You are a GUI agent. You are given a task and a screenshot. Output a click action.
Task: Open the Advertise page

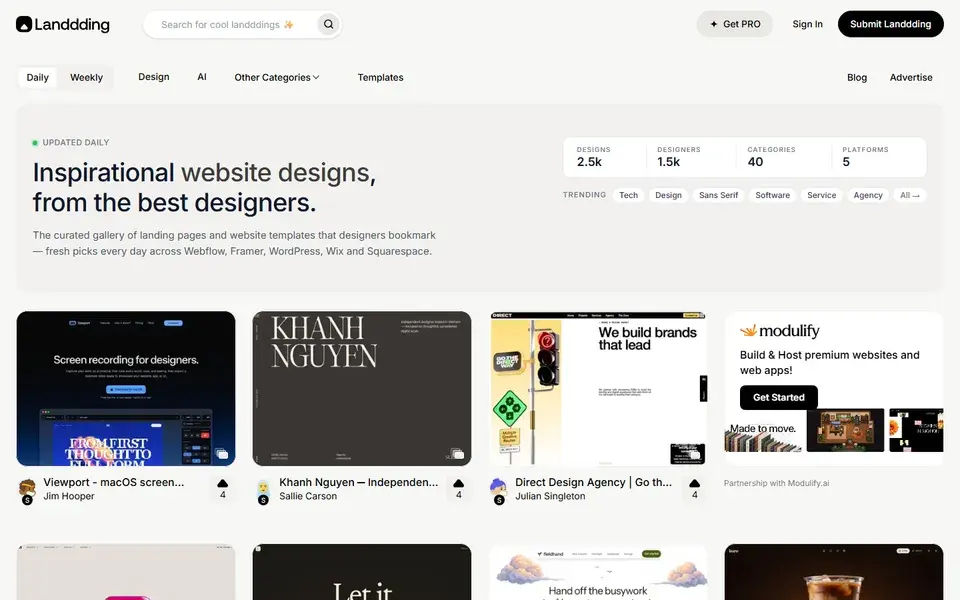[x=911, y=78]
